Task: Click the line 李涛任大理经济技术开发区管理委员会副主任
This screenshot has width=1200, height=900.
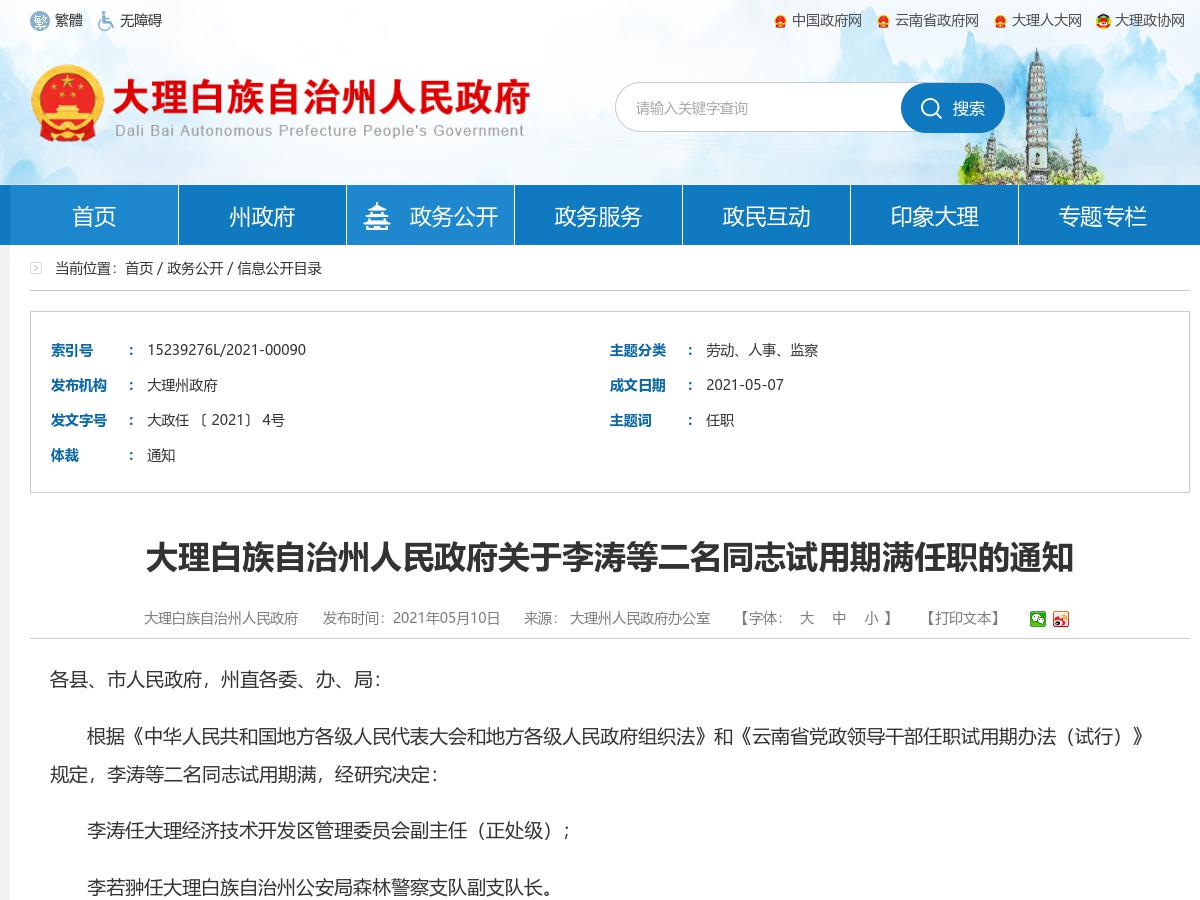Action: pyautogui.click(x=329, y=830)
